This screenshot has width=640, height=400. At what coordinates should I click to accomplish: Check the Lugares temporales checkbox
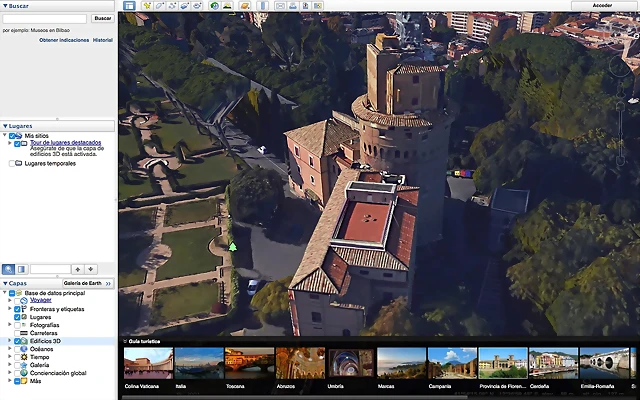click(x=12, y=163)
